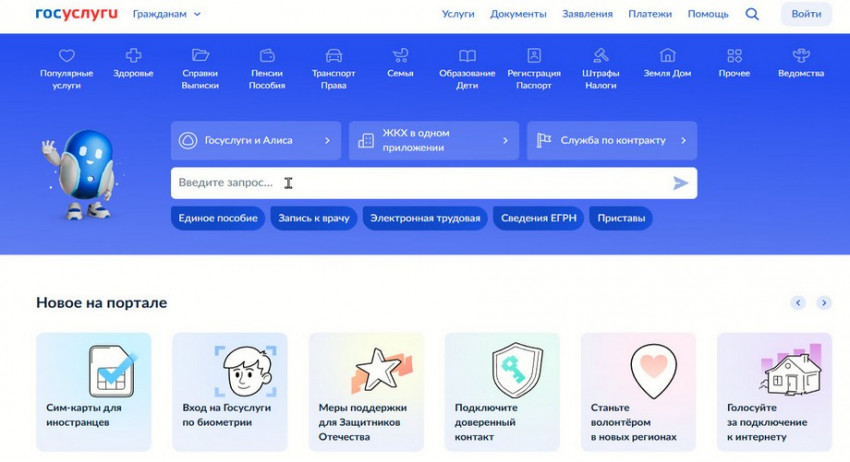Click the magnifier search icon in header
This screenshot has width=850, height=462.
pyautogui.click(x=752, y=14)
